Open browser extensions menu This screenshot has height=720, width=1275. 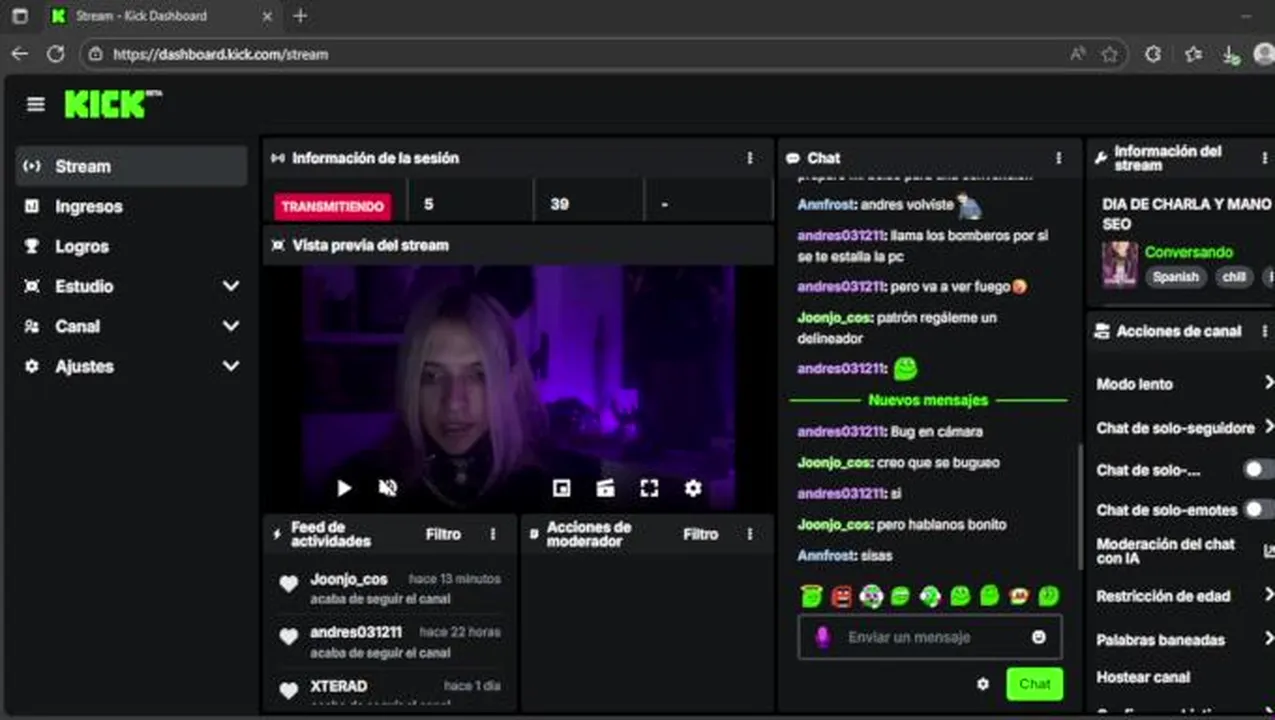point(1152,54)
